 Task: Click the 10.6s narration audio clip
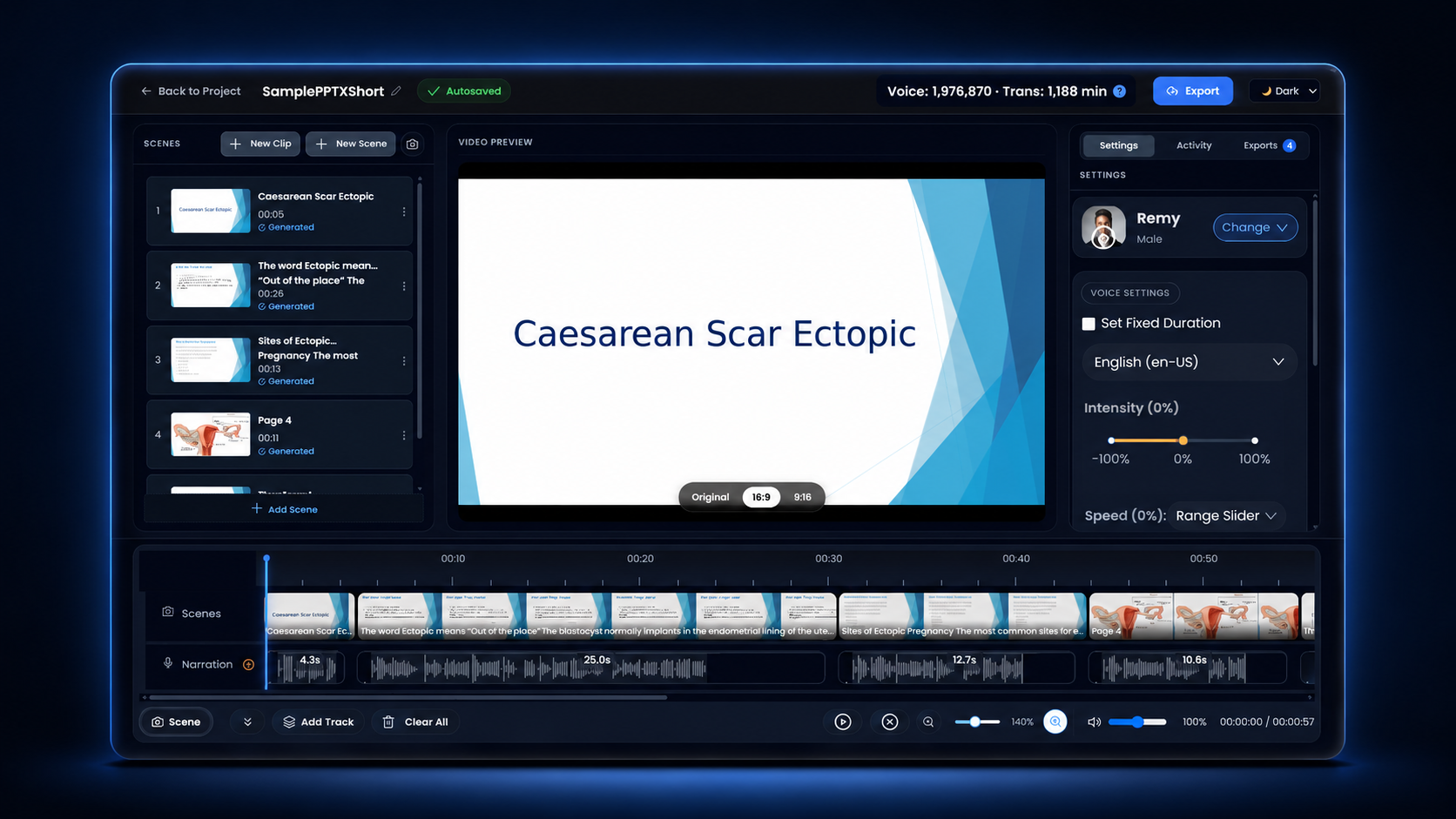(1187, 668)
